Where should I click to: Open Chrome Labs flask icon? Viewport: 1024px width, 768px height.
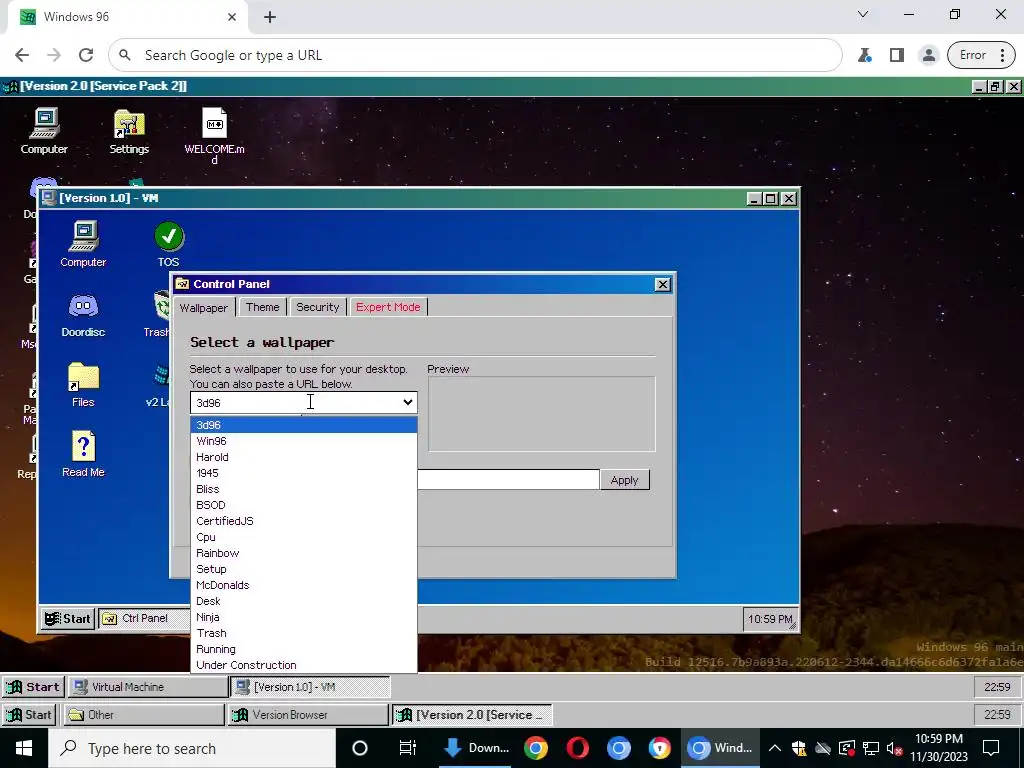(865, 56)
